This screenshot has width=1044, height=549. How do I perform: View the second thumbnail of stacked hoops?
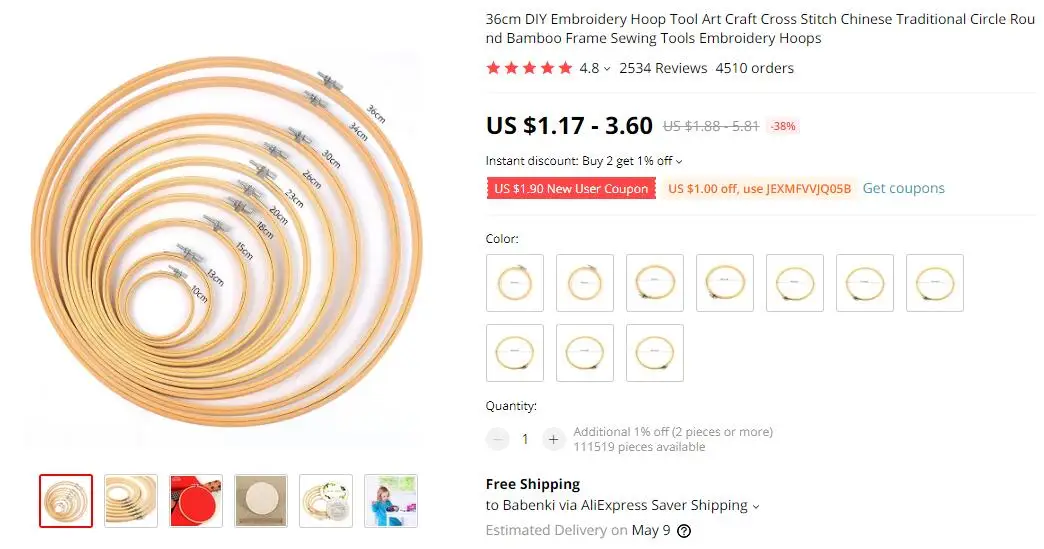(131, 501)
